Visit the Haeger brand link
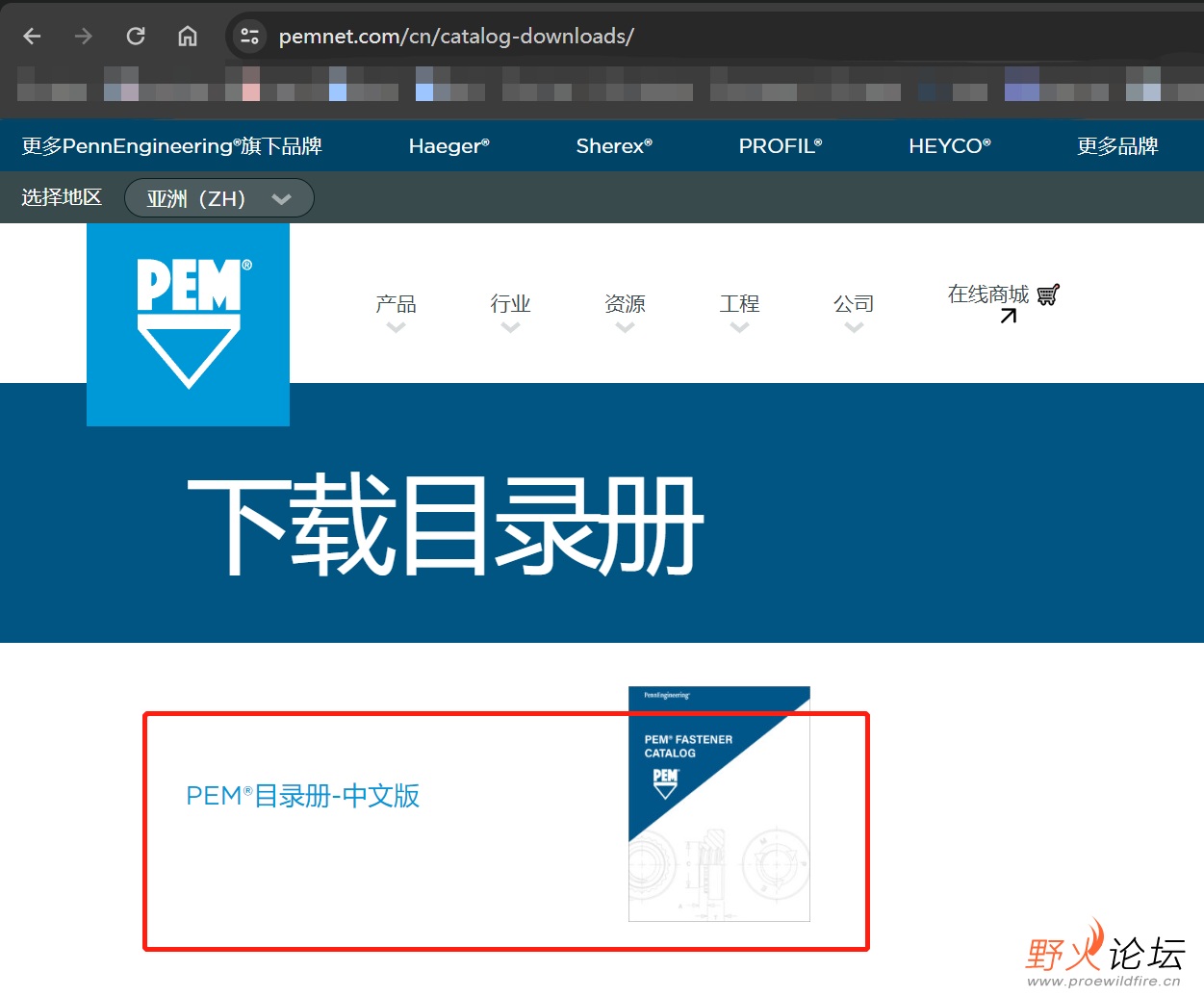The height and width of the screenshot is (997, 1204). click(448, 146)
